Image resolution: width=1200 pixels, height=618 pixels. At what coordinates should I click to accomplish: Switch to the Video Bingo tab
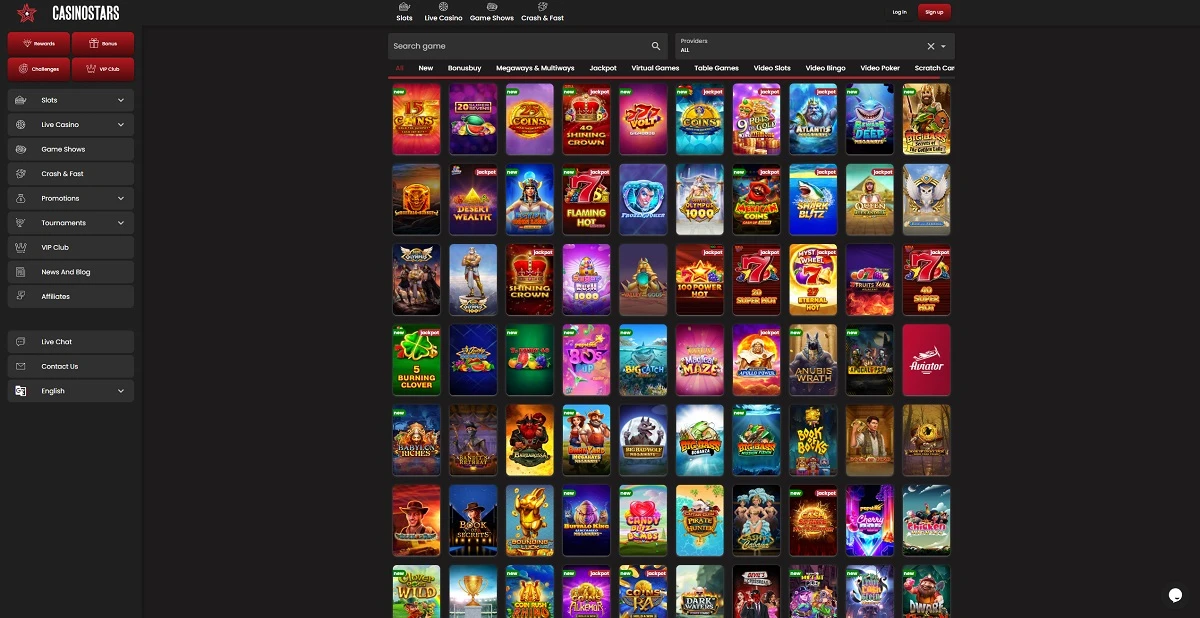point(826,68)
